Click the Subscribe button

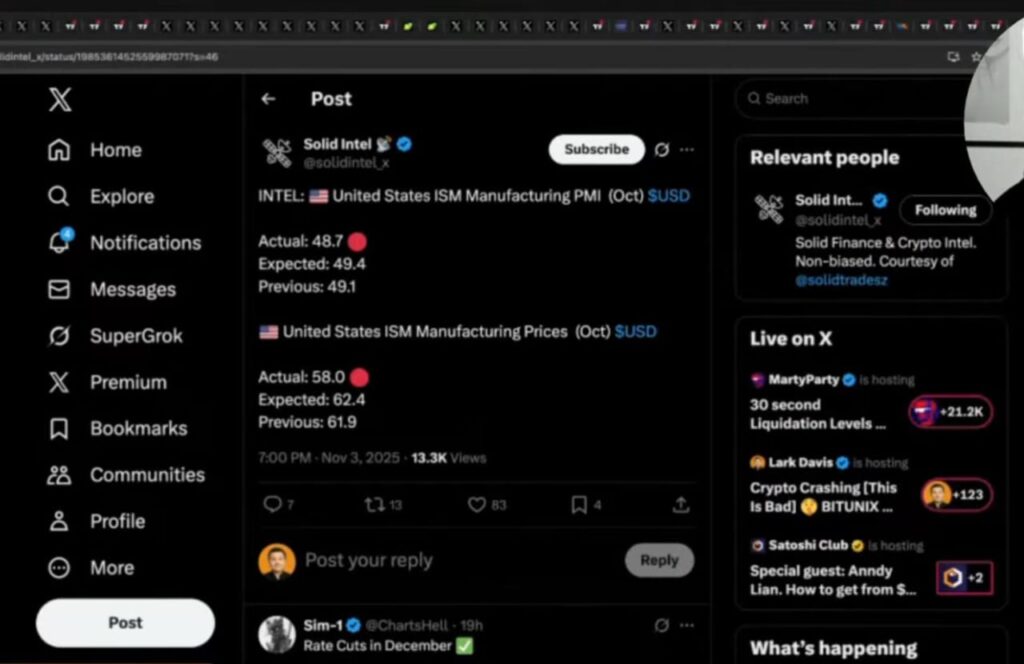(596, 149)
